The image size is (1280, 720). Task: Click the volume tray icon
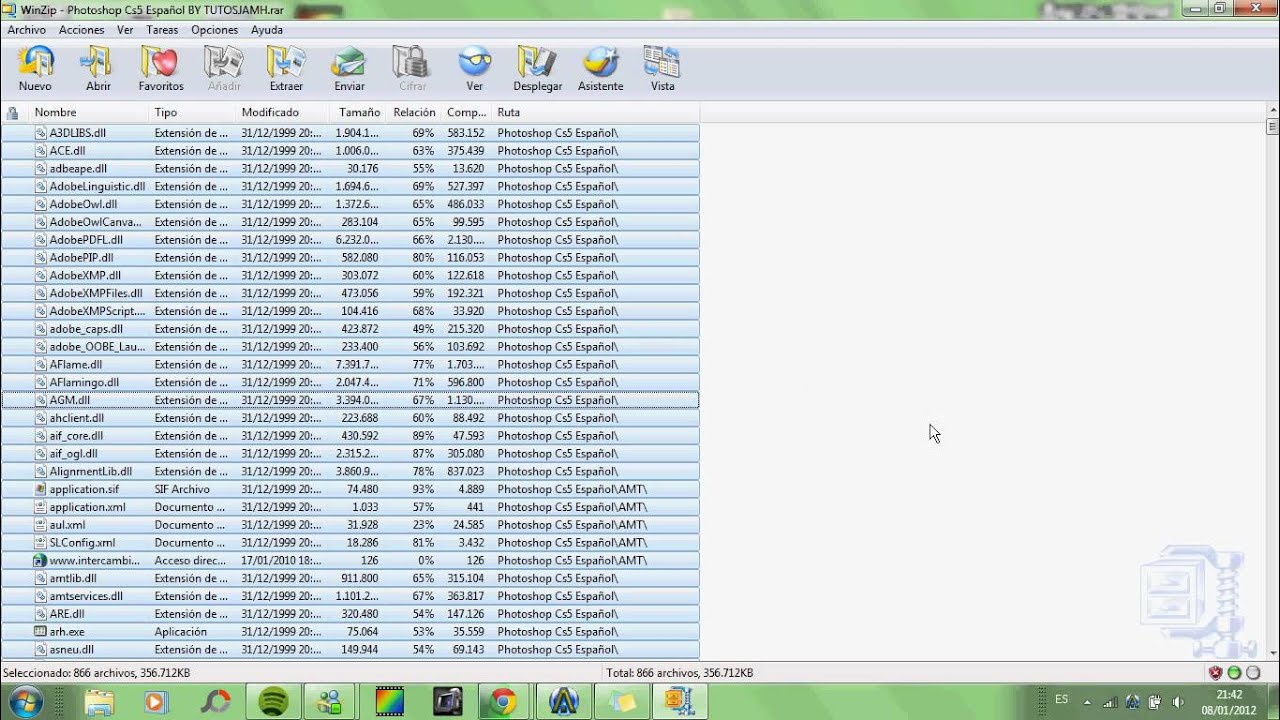point(1178,702)
